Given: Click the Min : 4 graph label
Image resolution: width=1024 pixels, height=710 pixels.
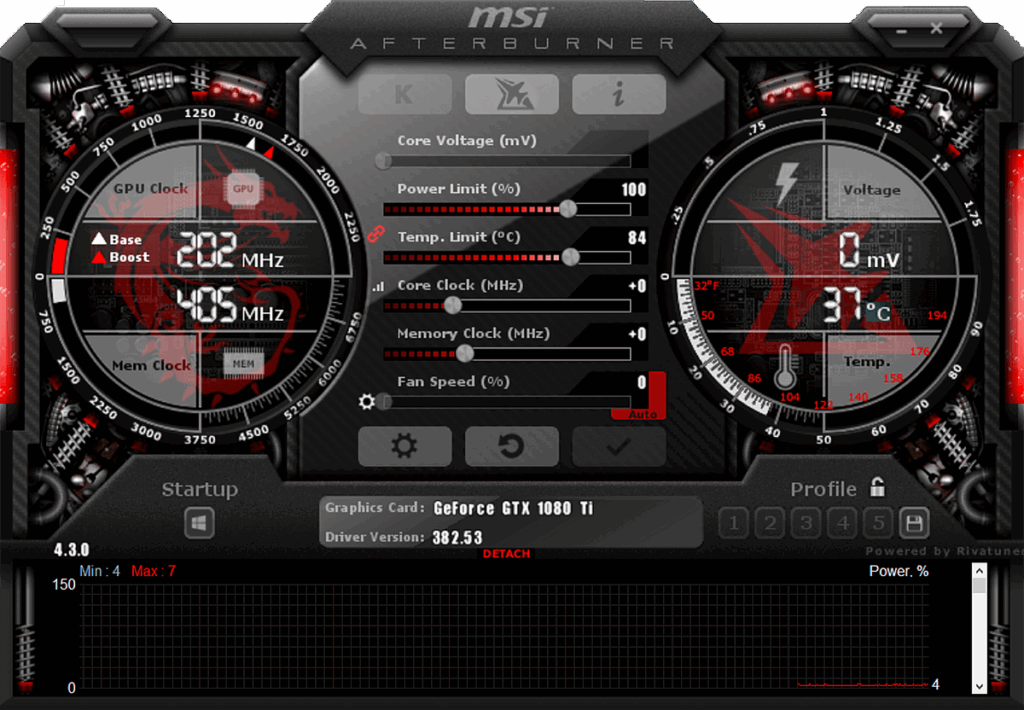Looking at the screenshot, I should 99,572.
